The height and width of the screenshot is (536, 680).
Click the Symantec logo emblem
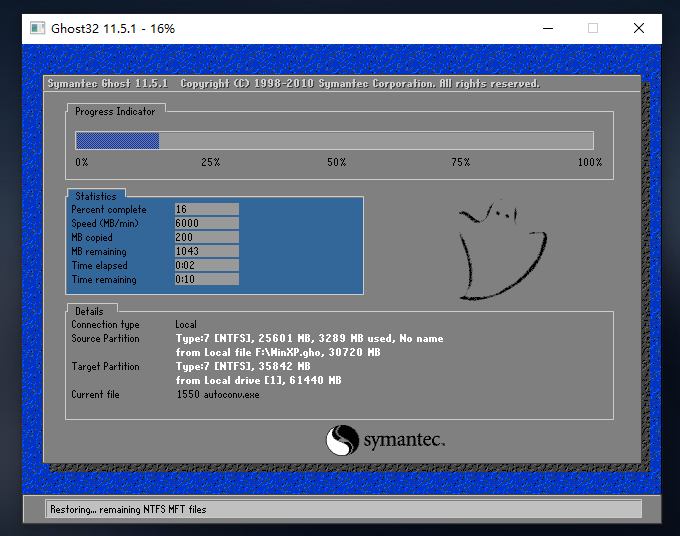click(341, 439)
